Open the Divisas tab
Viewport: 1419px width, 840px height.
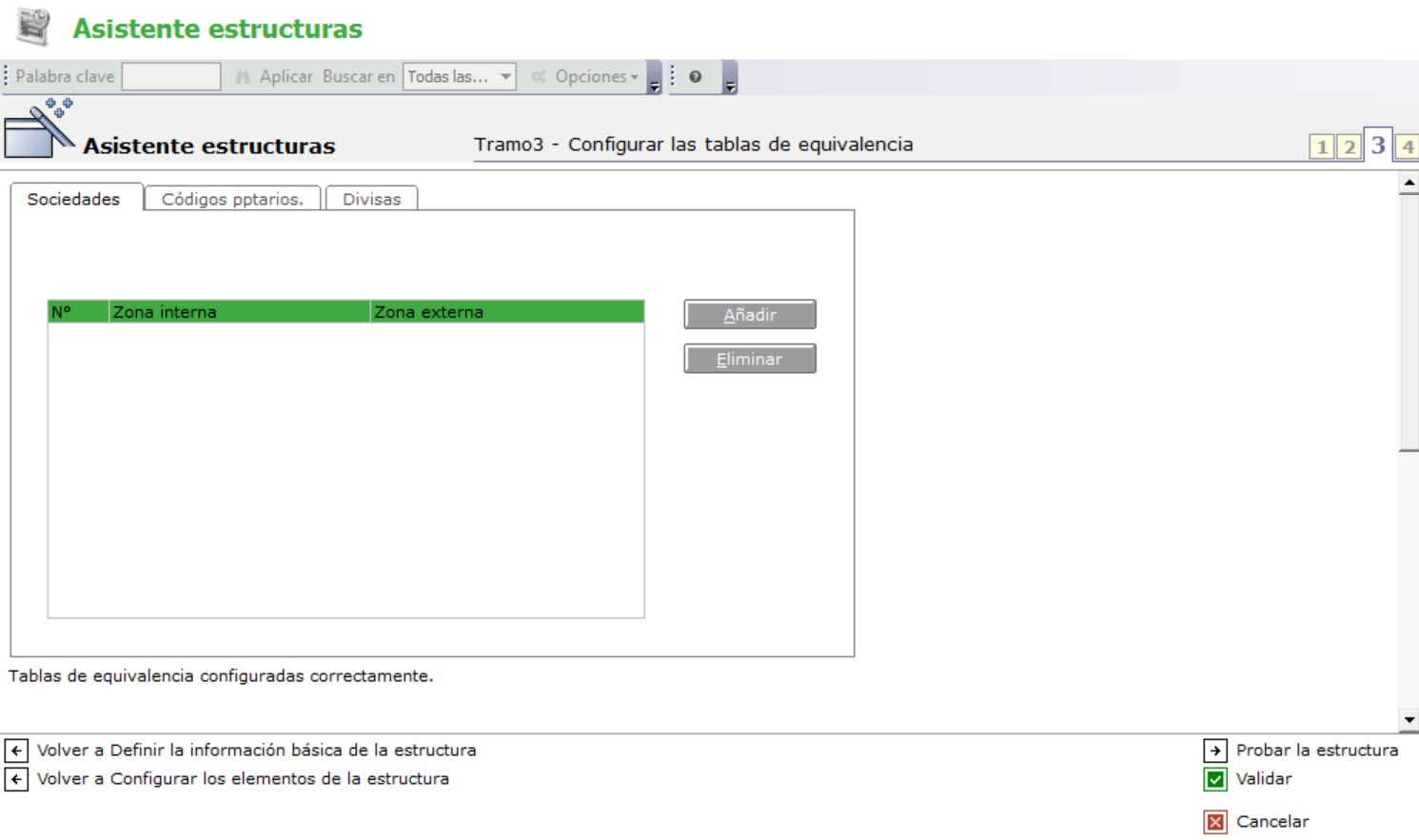pyautogui.click(x=371, y=199)
